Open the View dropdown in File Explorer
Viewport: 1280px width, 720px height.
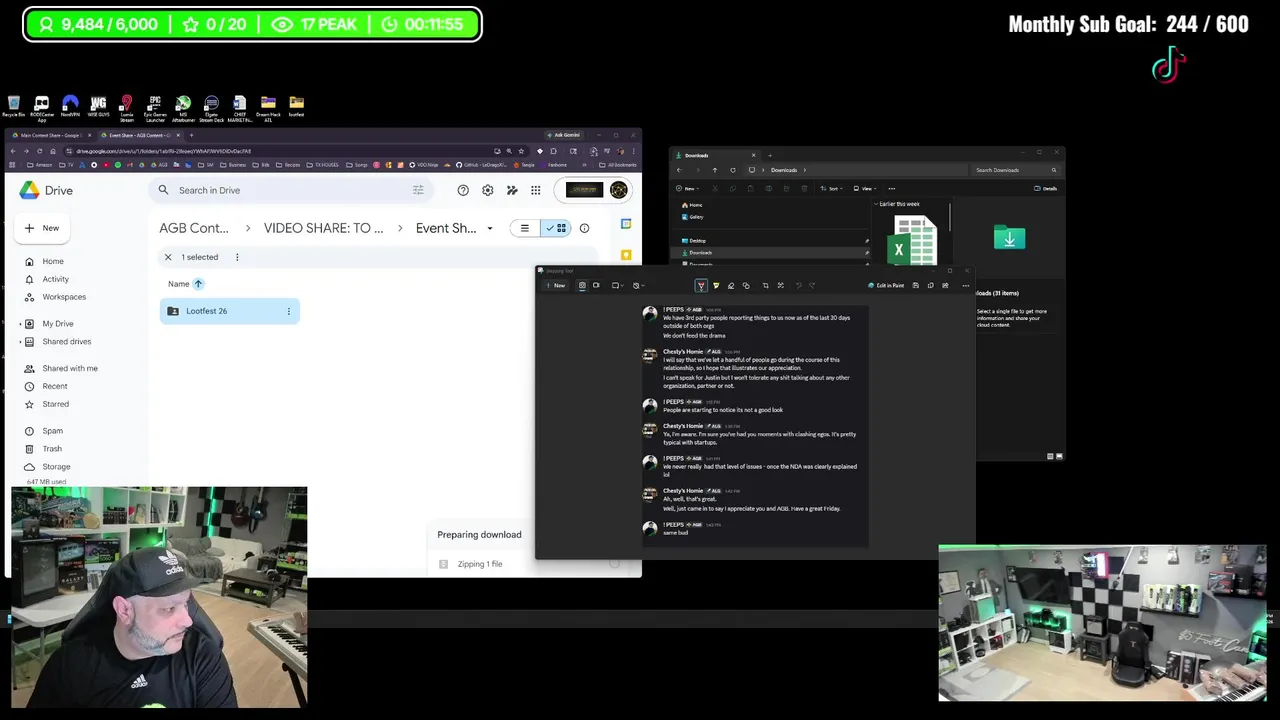coord(866,188)
